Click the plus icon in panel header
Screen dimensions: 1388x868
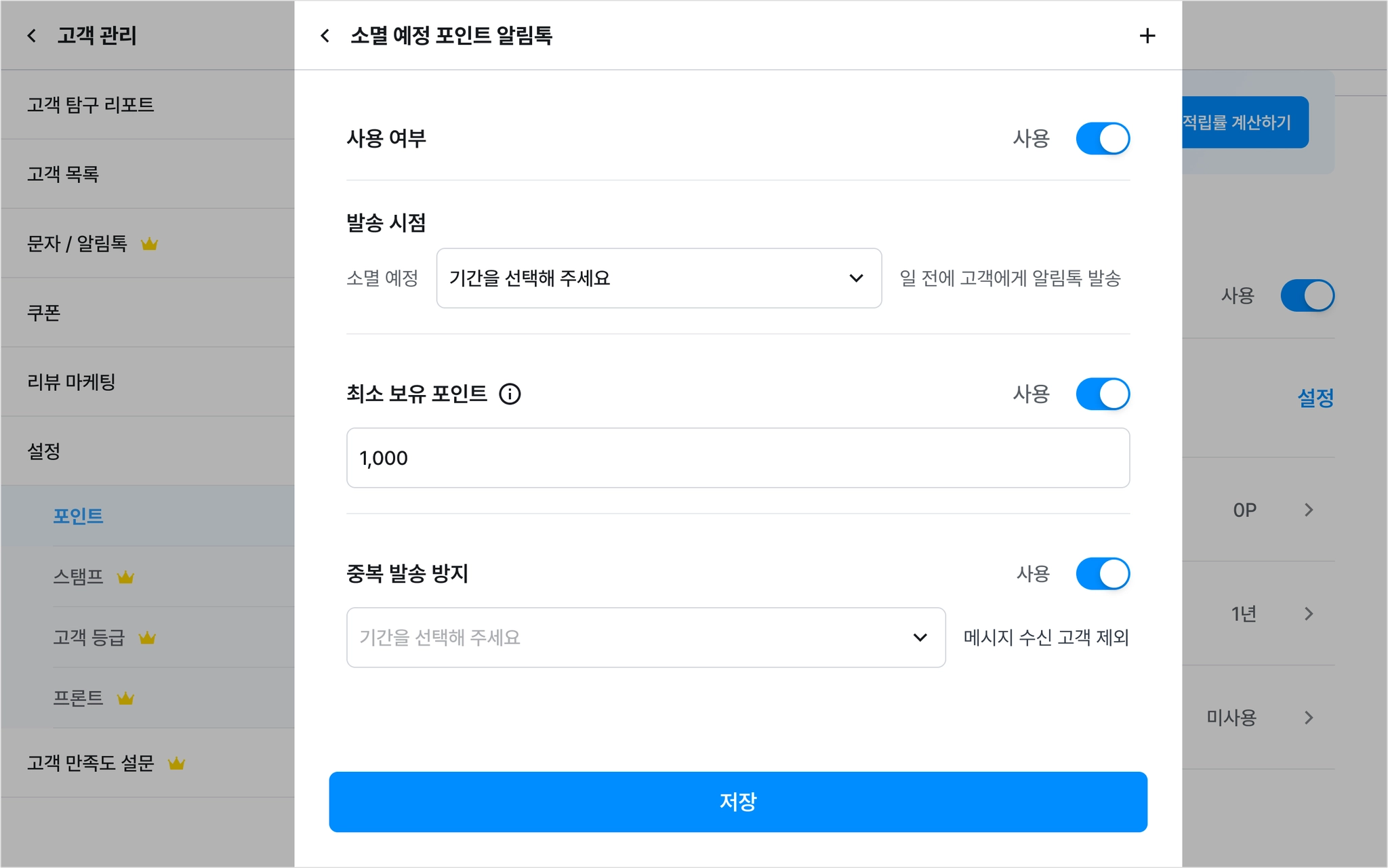(x=1147, y=36)
